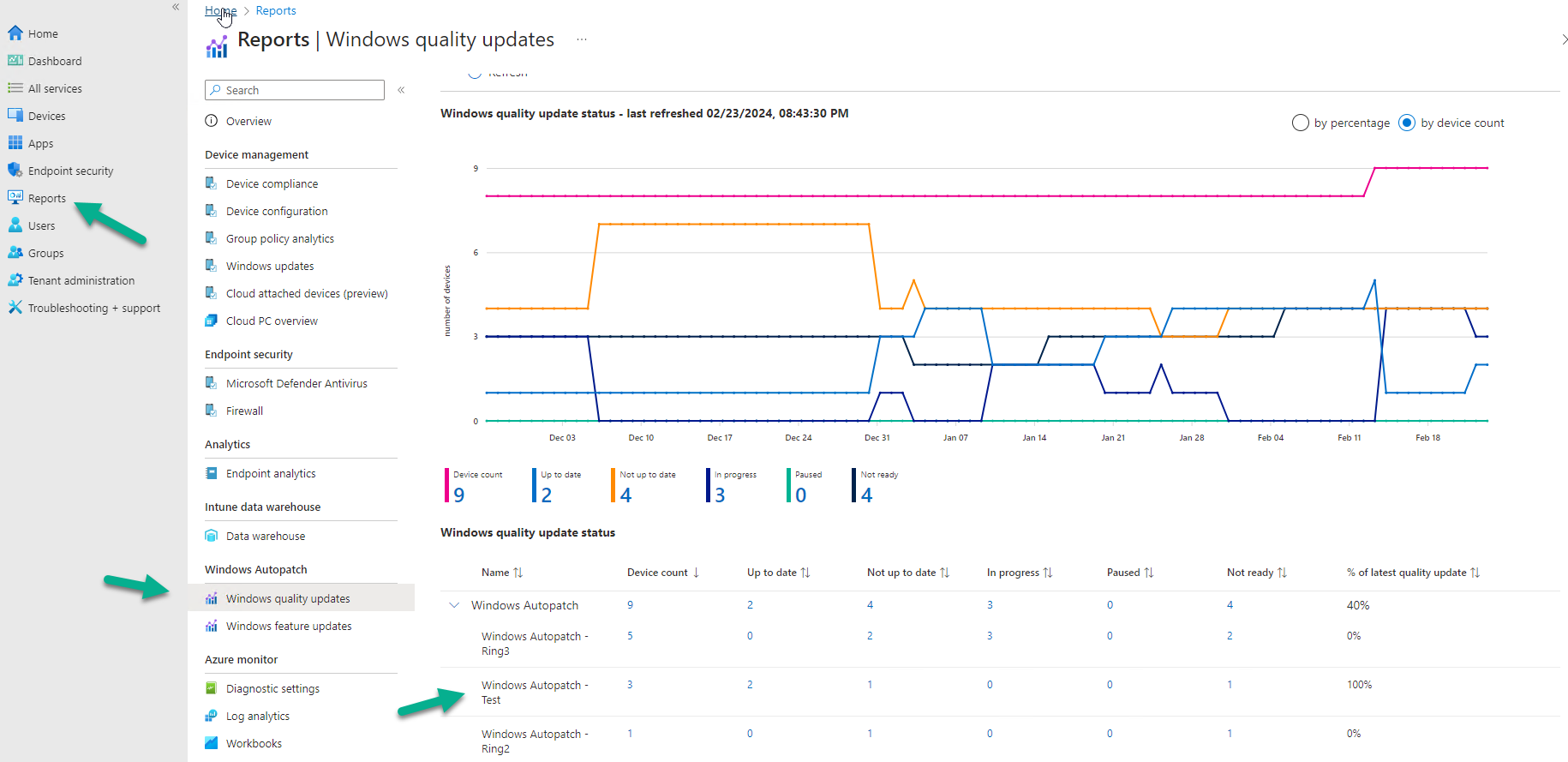Click the Search field in Reports menu
Screen dimensions: 1568x762
pyautogui.click(x=295, y=90)
